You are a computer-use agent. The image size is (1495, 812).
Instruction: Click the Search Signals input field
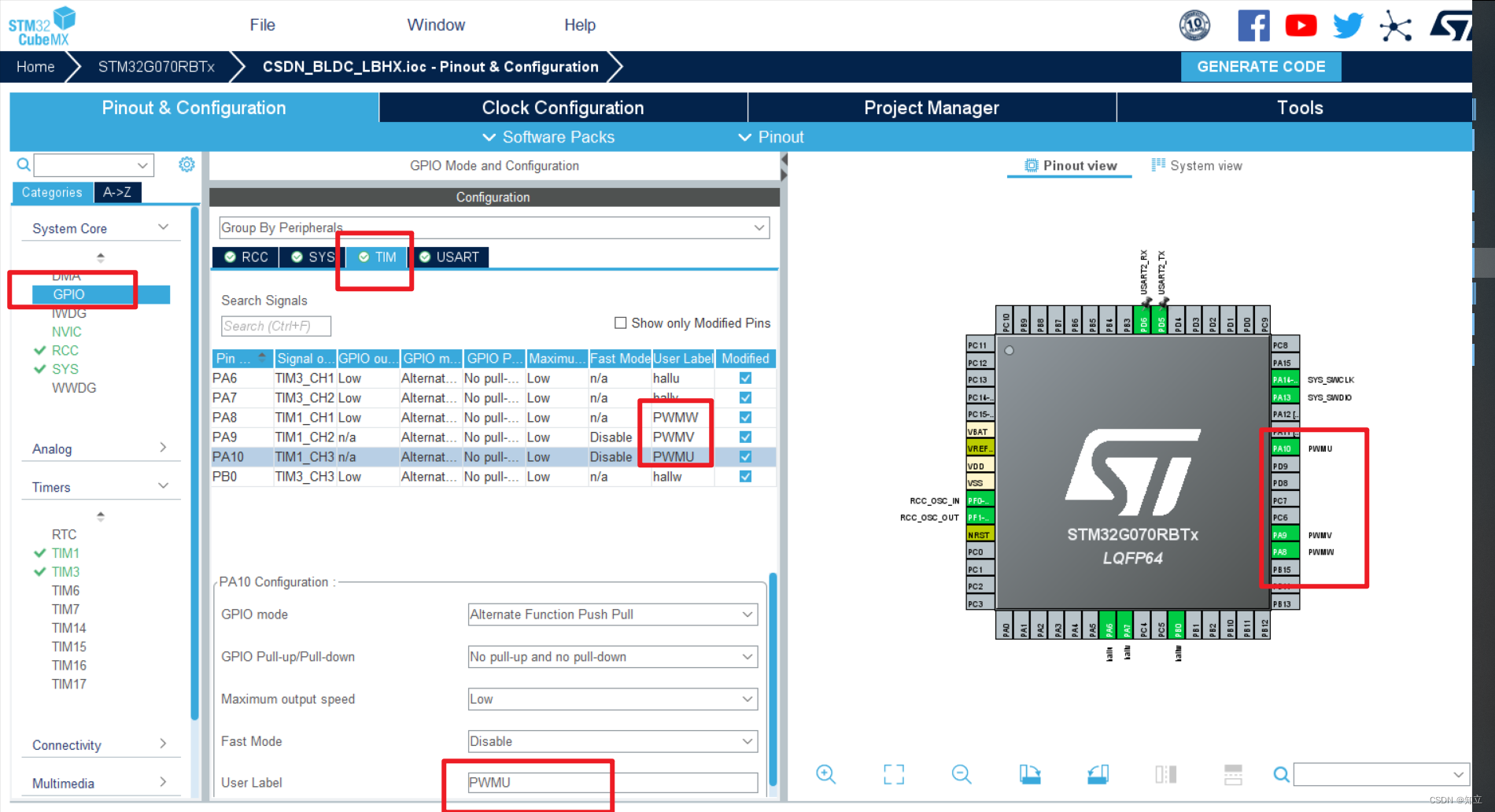[276, 327]
